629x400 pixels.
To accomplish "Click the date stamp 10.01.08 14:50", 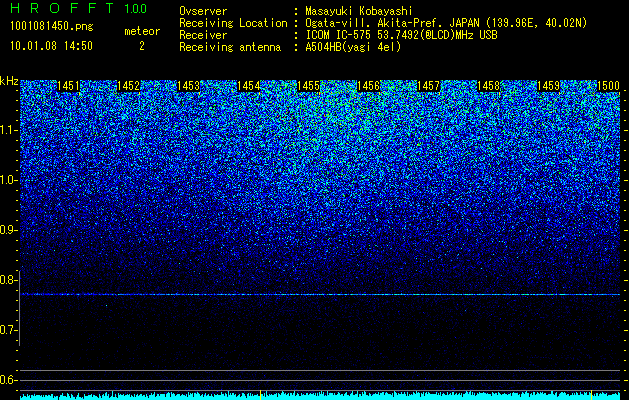I will pyautogui.click(x=51, y=46).
